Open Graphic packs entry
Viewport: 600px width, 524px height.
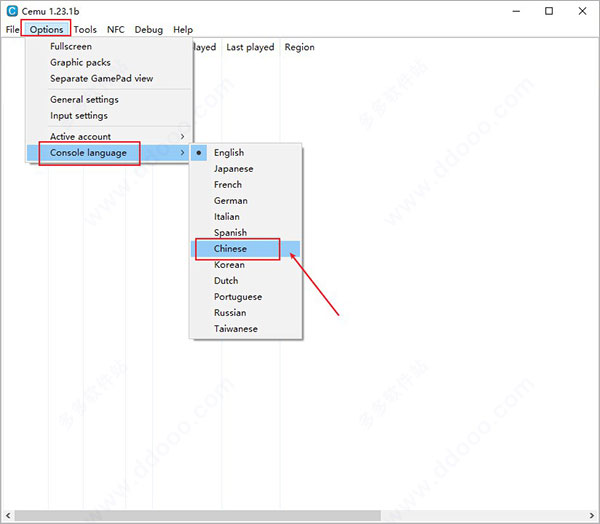pos(109,62)
